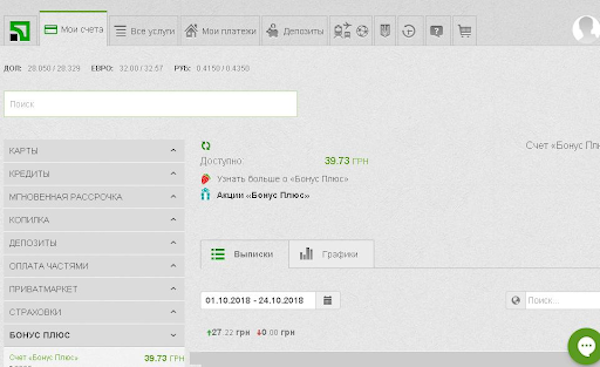This screenshot has height=367, width=600.
Task: Expand the КОПИЛКА sidebar section
Action: click(x=94, y=220)
